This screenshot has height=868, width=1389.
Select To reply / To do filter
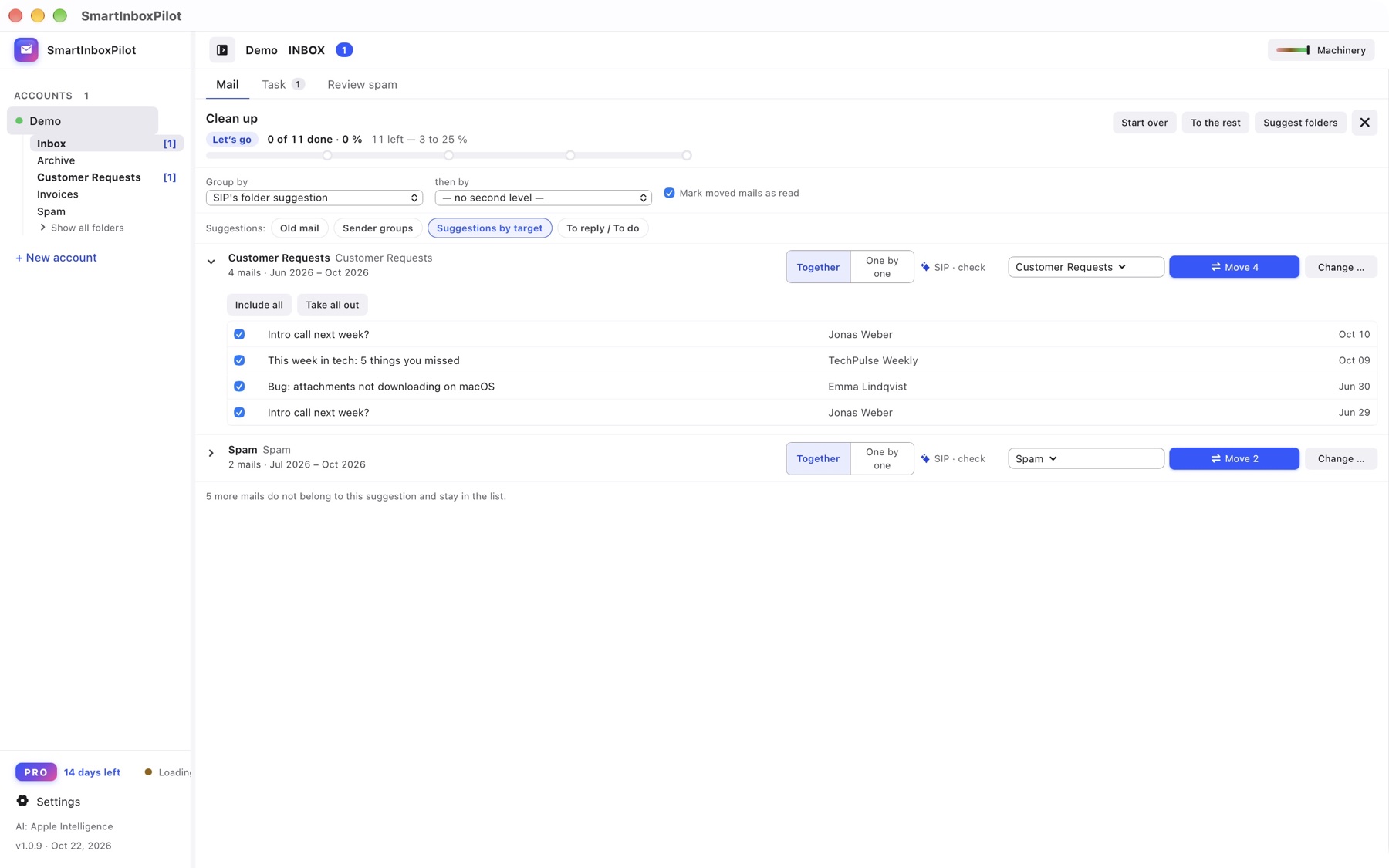[x=603, y=228]
